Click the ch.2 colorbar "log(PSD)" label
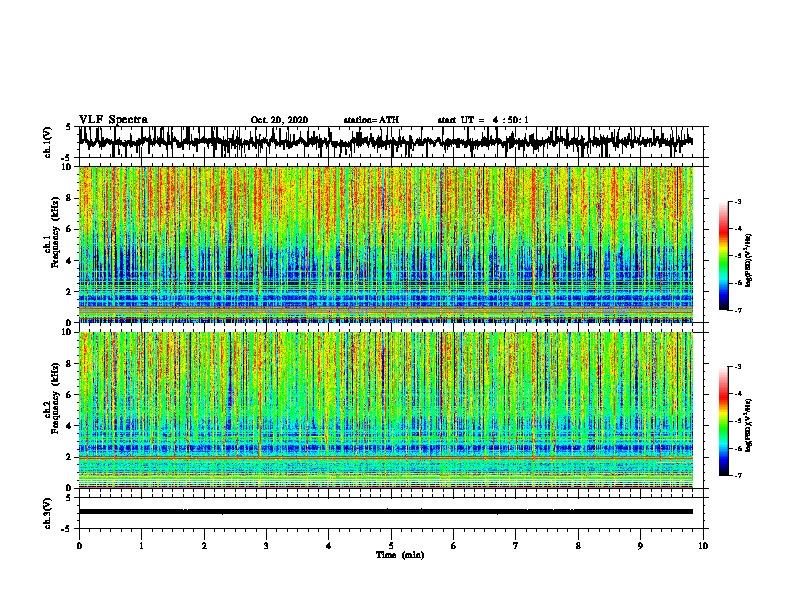792x612 pixels. [749, 426]
